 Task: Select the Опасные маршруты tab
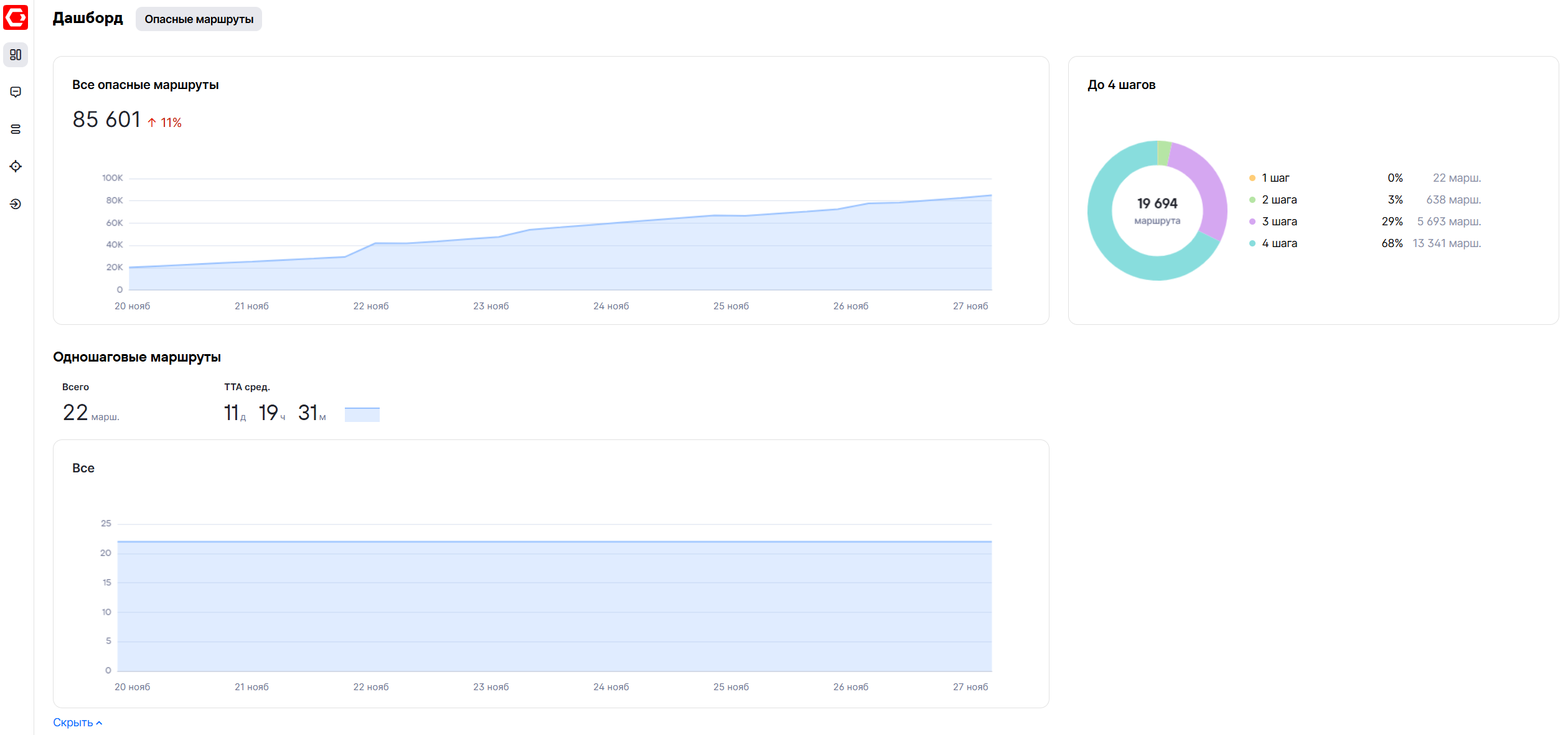(199, 19)
